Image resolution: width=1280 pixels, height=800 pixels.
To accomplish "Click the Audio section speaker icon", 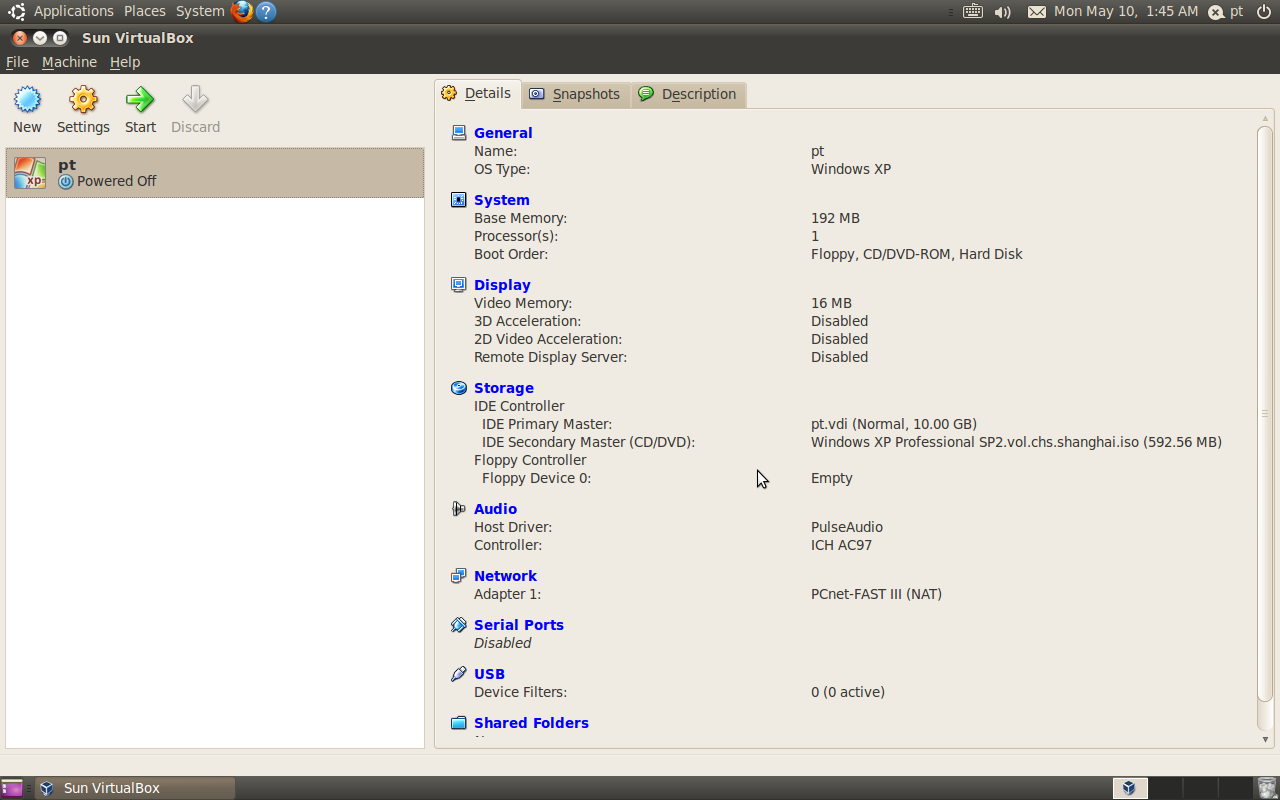I will 459,509.
